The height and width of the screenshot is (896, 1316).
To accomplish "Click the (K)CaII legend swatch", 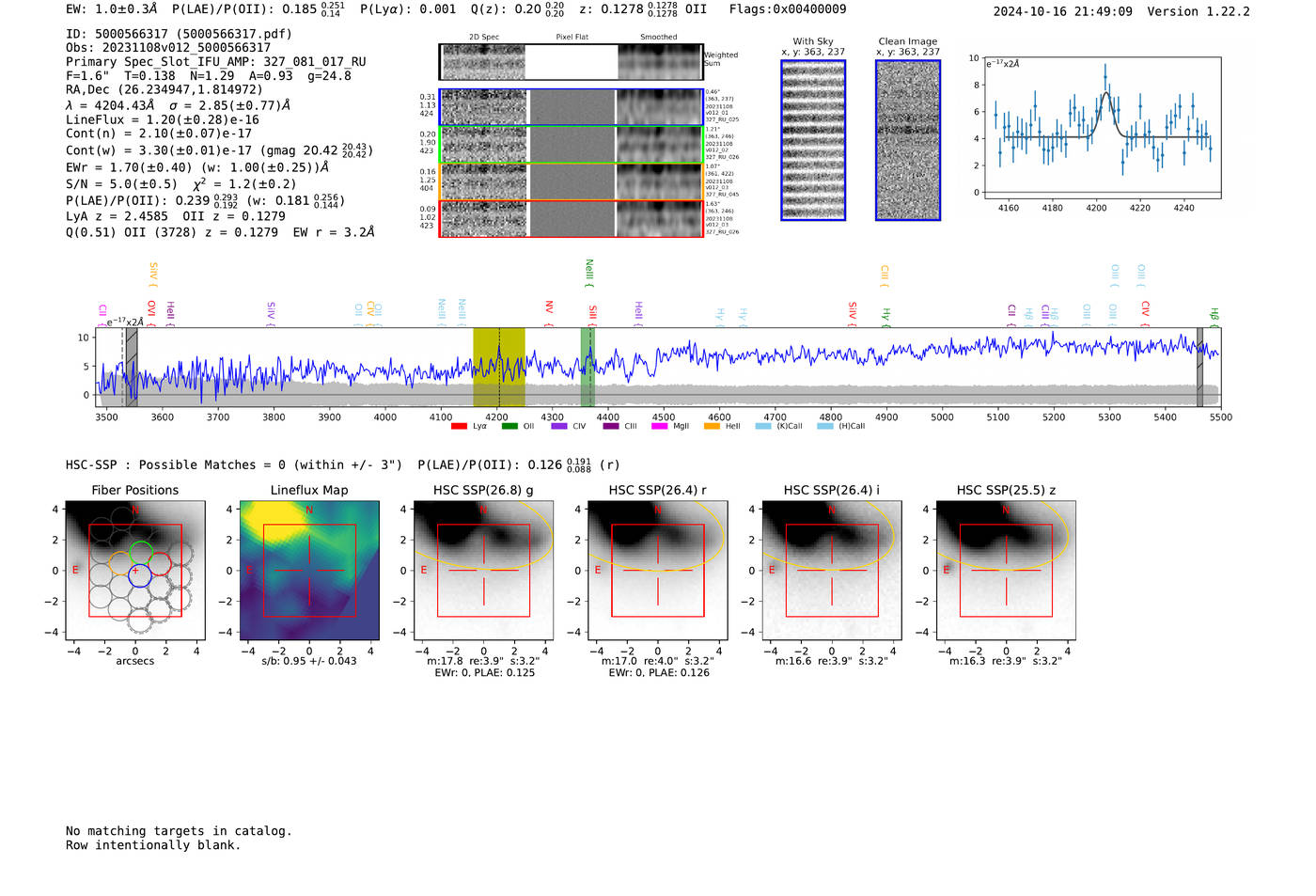I will [x=763, y=427].
